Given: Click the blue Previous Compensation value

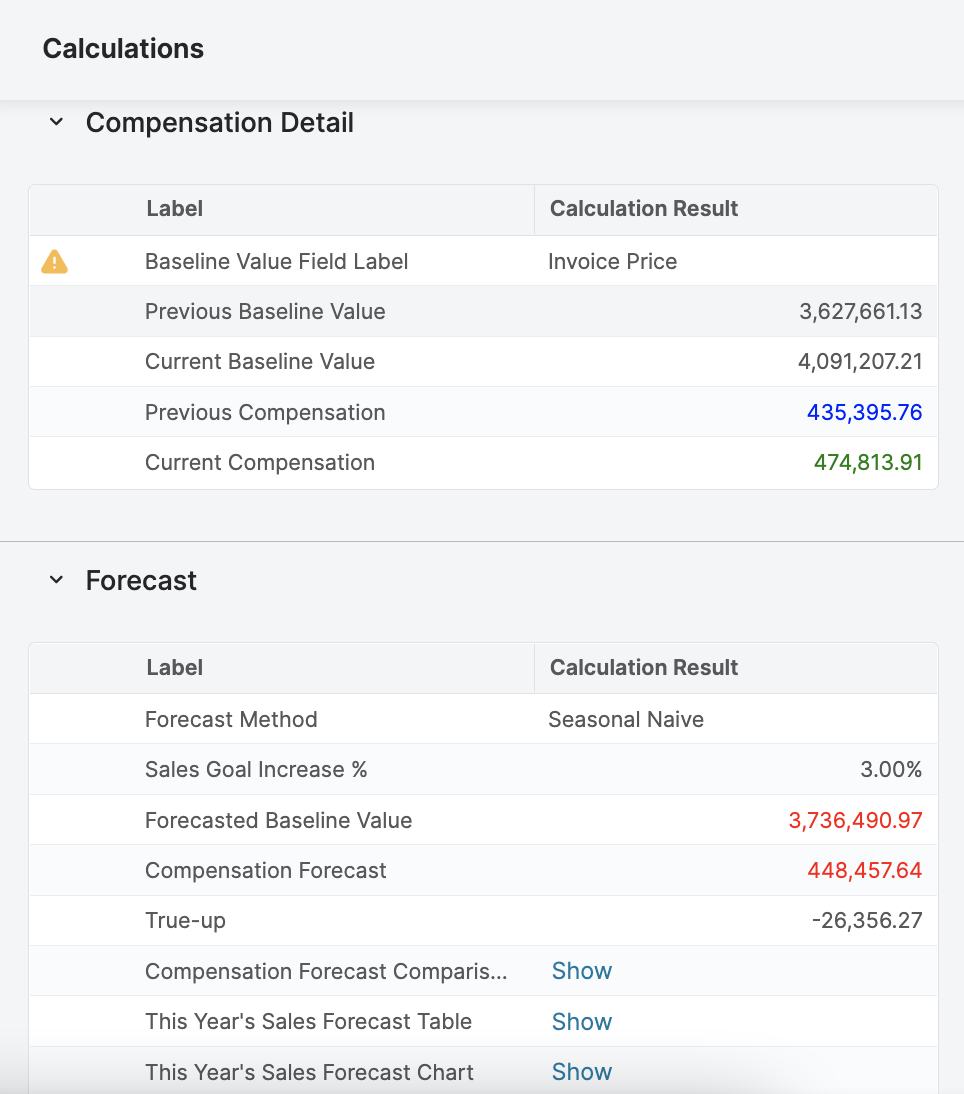Looking at the screenshot, I should tap(864, 413).
